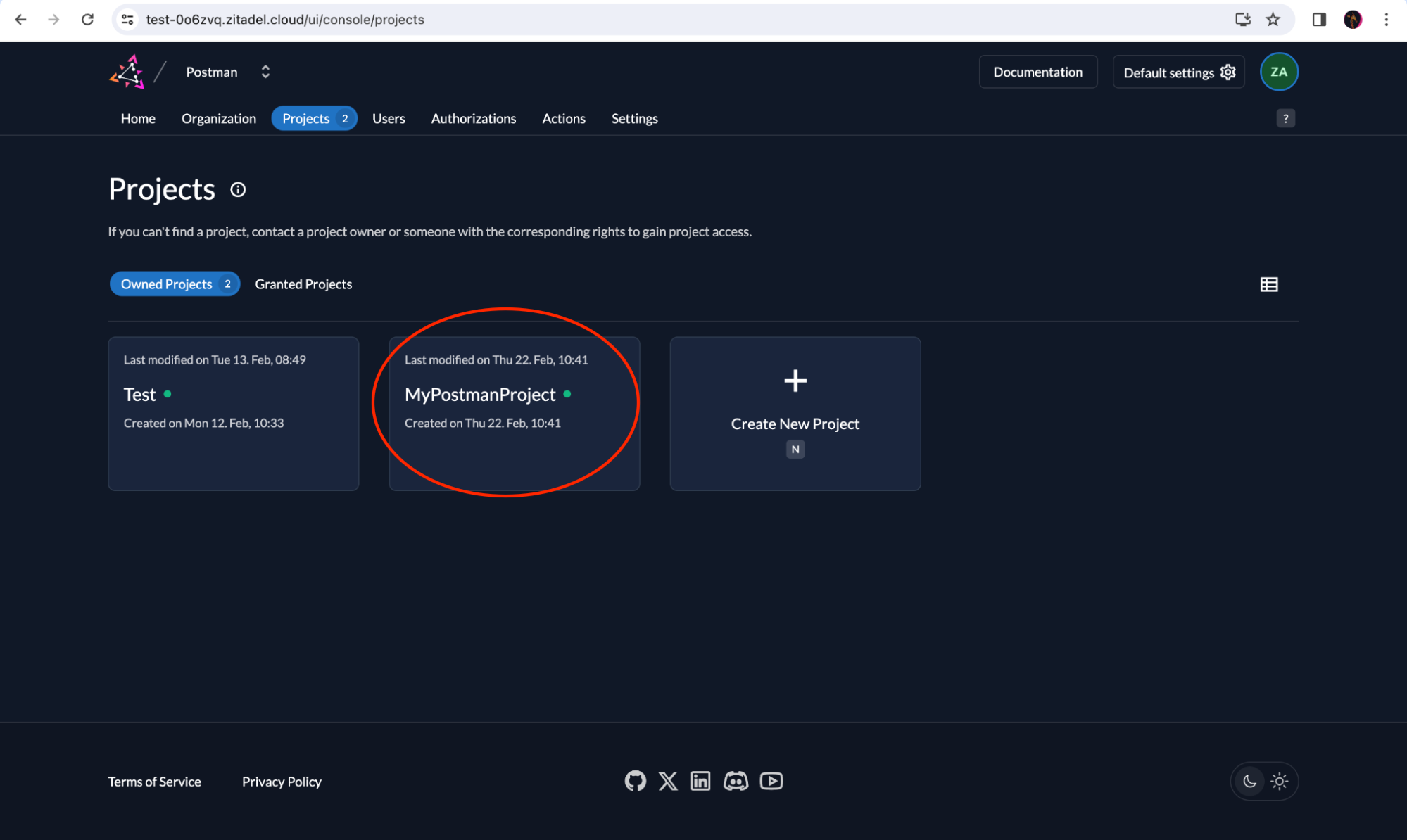Switch to table list view icon
The height and width of the screenshot is (840, 1407).
pos(1268,284)
